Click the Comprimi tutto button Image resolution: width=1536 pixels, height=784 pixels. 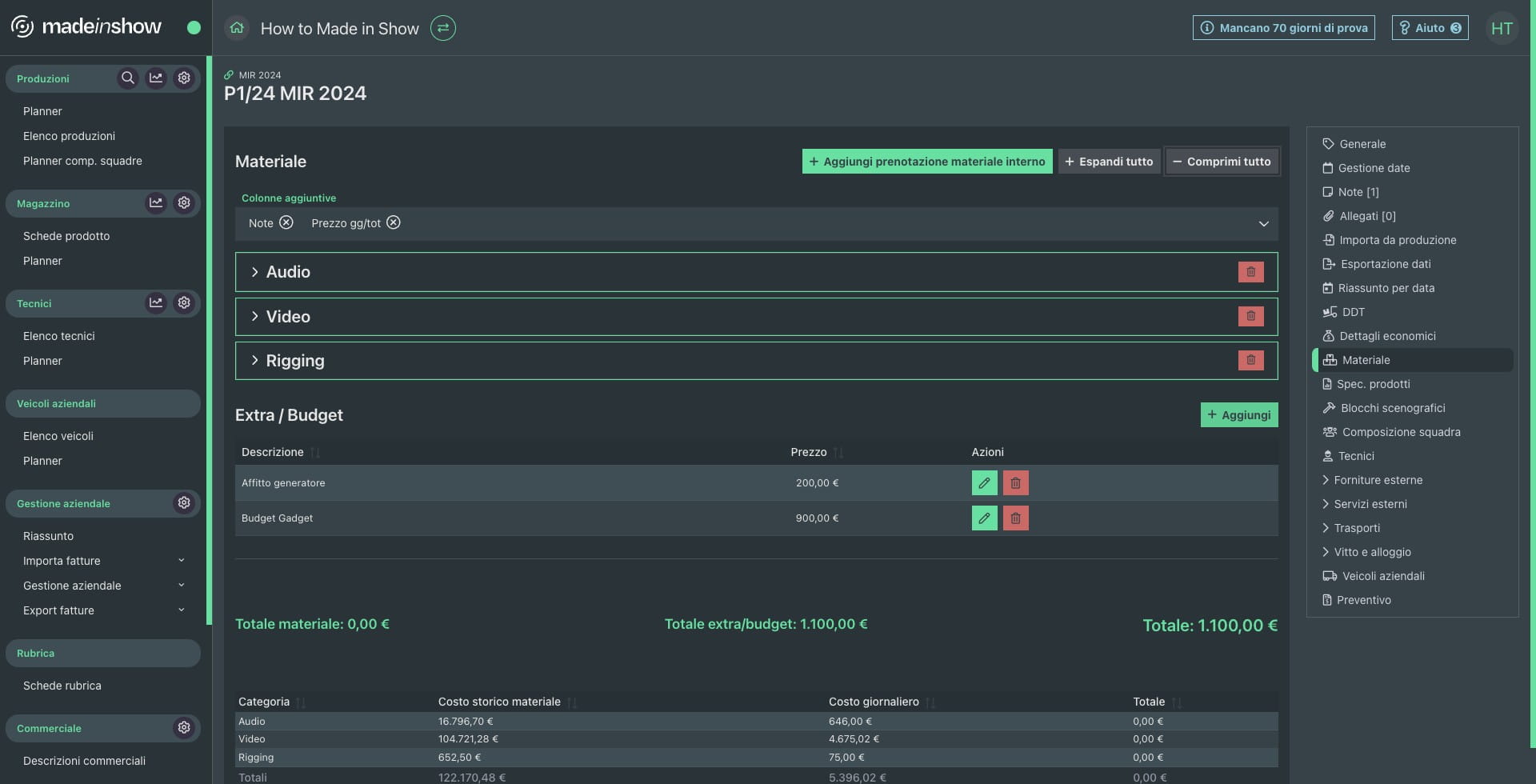(1222, 162)
